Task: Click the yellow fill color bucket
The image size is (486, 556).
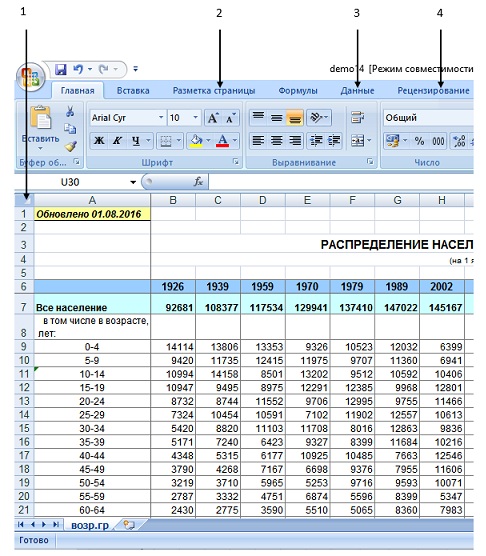Action: pos(196,141)
